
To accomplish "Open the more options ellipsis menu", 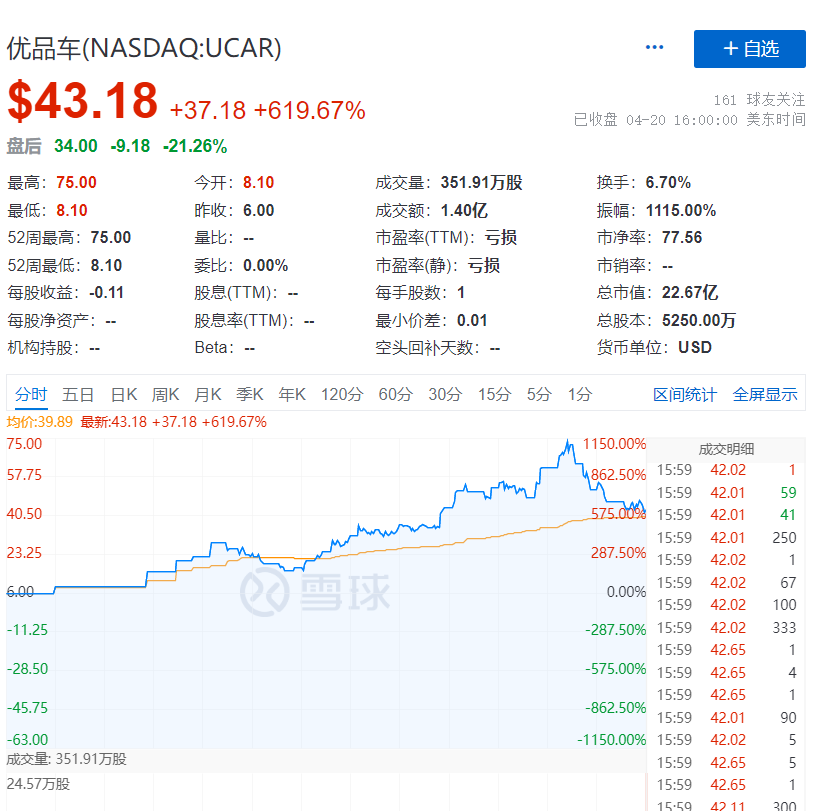I will pos(654,47).
